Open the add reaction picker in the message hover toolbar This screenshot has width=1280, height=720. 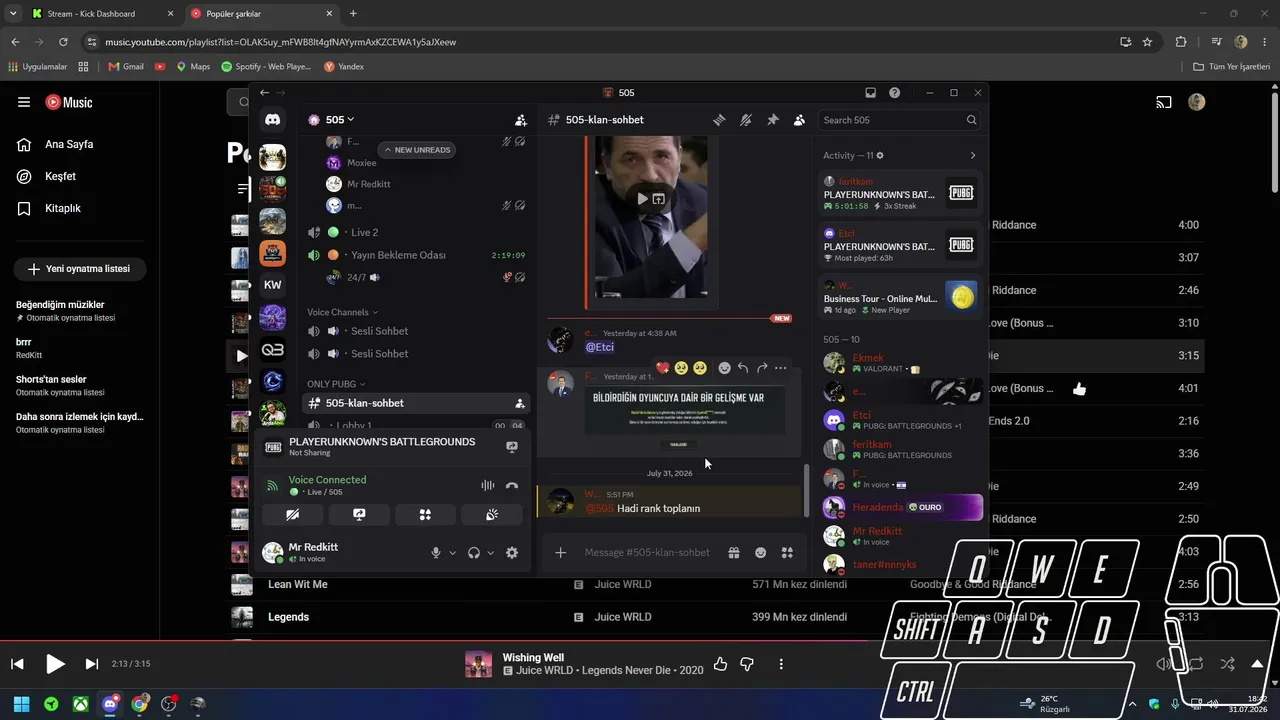pyautogui.click(x=725, y=368)
